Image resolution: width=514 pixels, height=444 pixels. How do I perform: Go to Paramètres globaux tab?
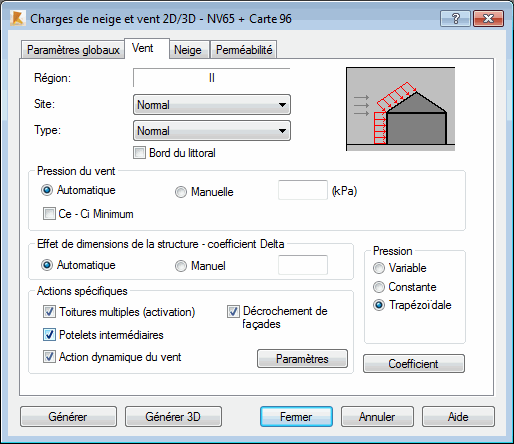click(x=73, y=50)
